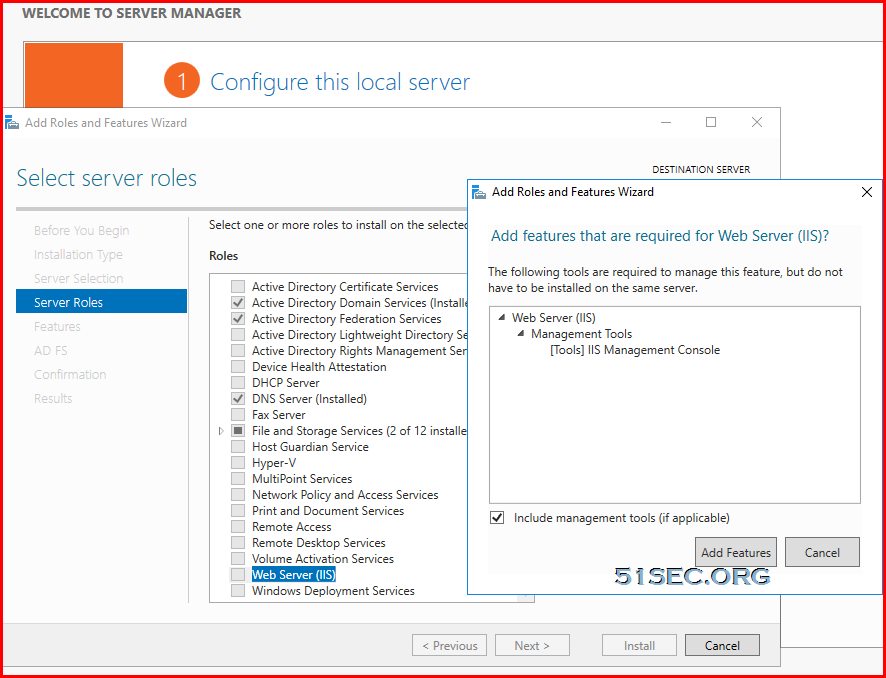Toggle Active Directory Domain Services checkbox
This screenshot has height=678, width=886.
tap(238, 302)
